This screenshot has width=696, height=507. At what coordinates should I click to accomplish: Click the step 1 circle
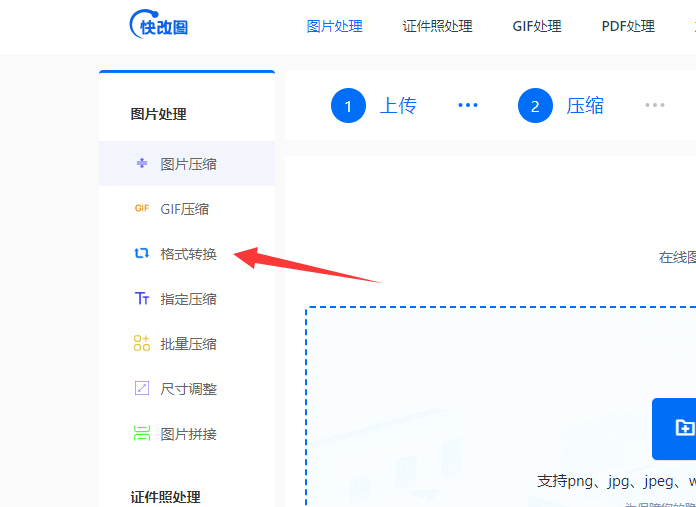[348, 106]
